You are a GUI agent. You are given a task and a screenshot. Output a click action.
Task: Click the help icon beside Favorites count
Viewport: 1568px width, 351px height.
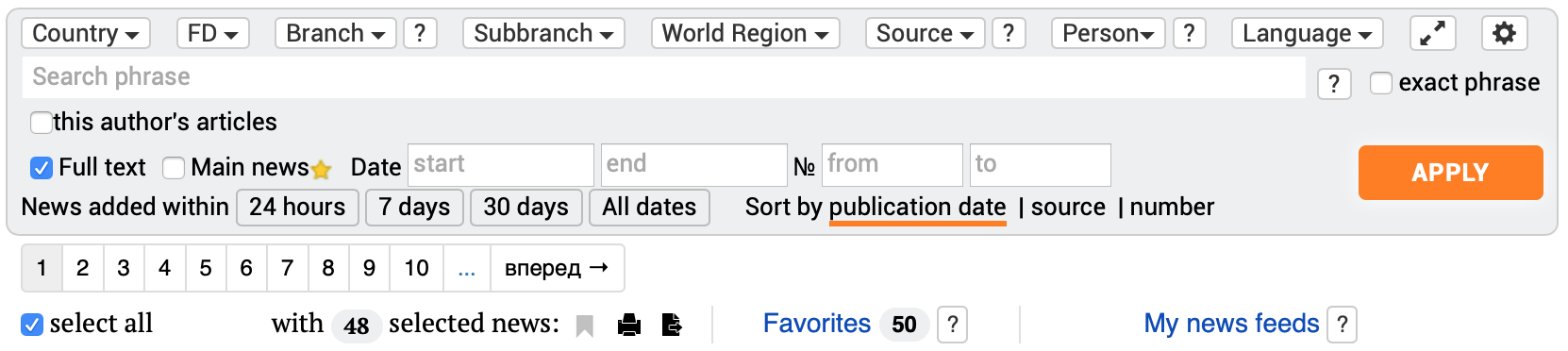pyautogui.click(x=953, y=325)
